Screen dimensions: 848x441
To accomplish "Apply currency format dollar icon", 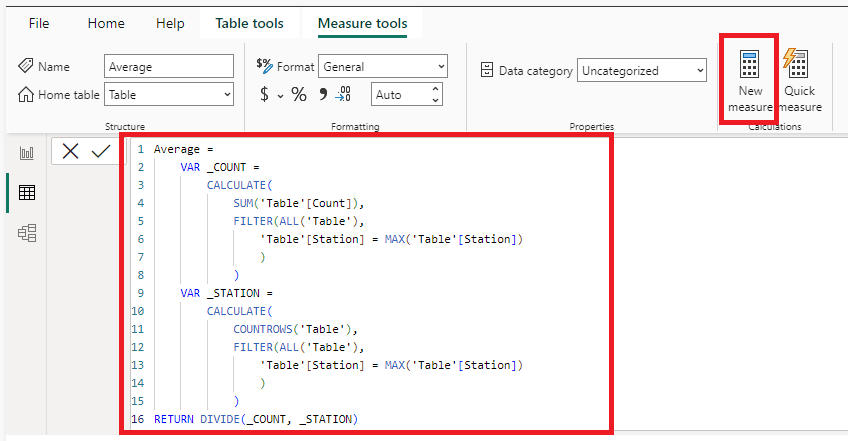I will [x=264, y=95].
